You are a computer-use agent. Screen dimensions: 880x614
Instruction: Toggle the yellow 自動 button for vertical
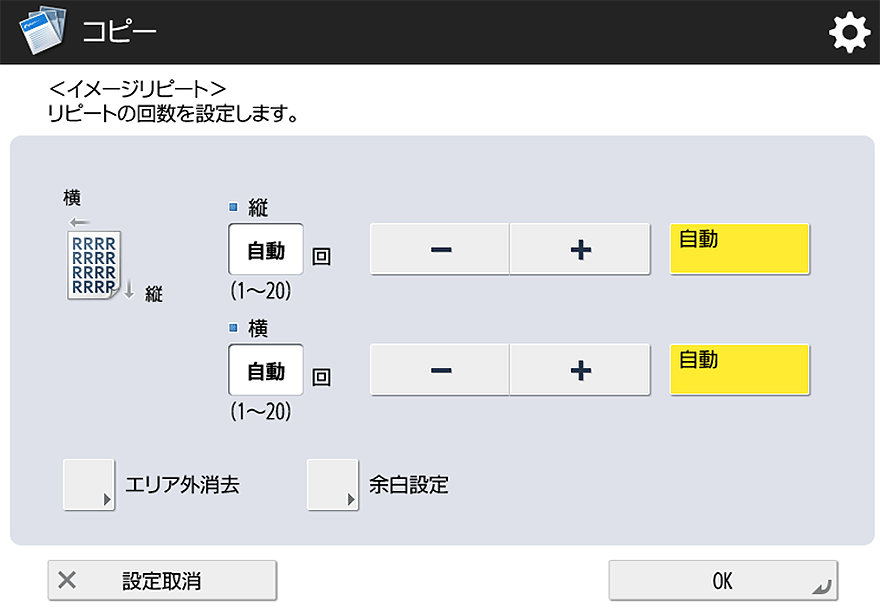[739, 249]
